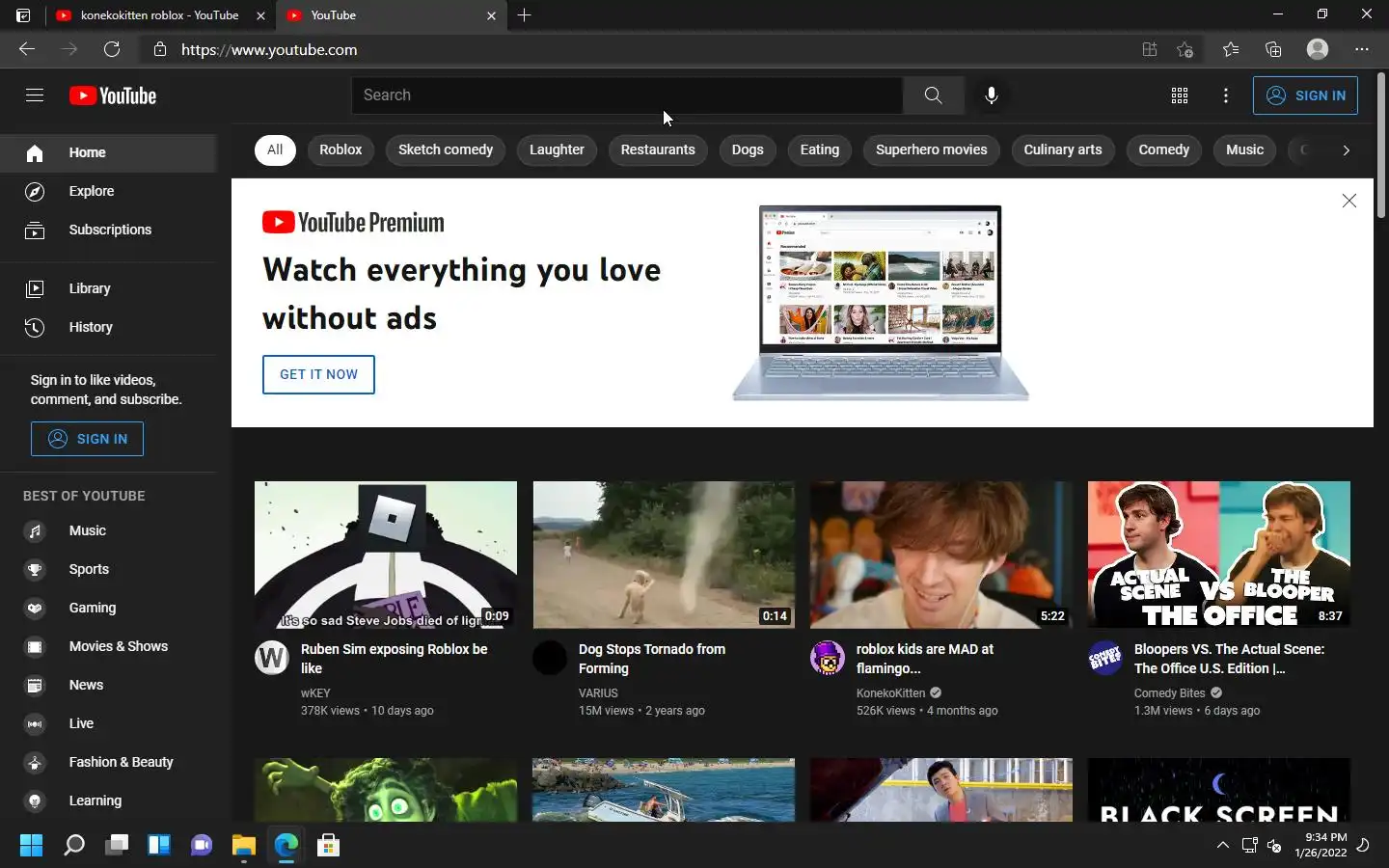
Task: Click the Live broadcast icon
Action: pos(35,723)
